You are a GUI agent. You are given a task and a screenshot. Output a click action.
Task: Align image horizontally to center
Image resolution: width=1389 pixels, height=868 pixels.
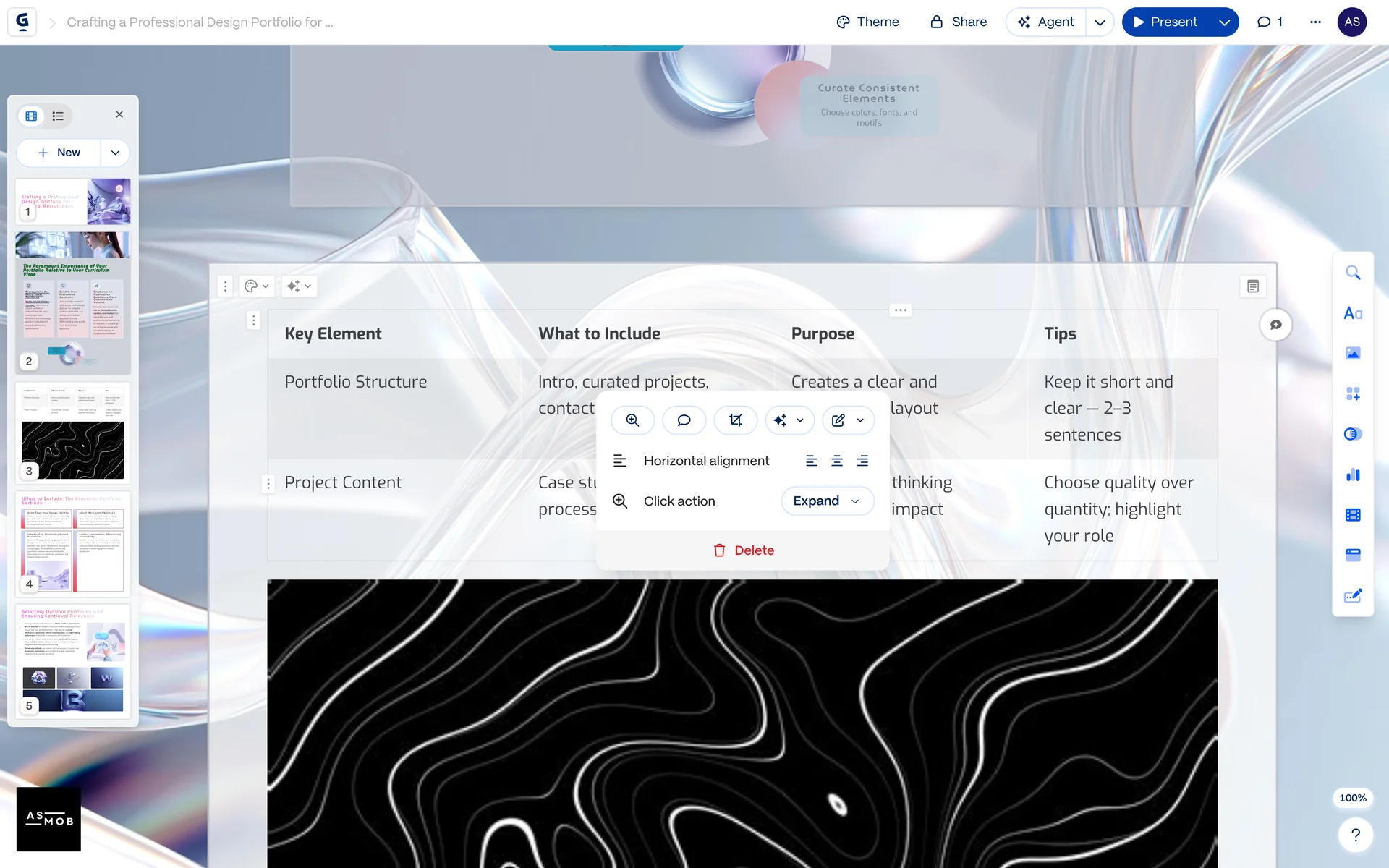pos(837,461)
